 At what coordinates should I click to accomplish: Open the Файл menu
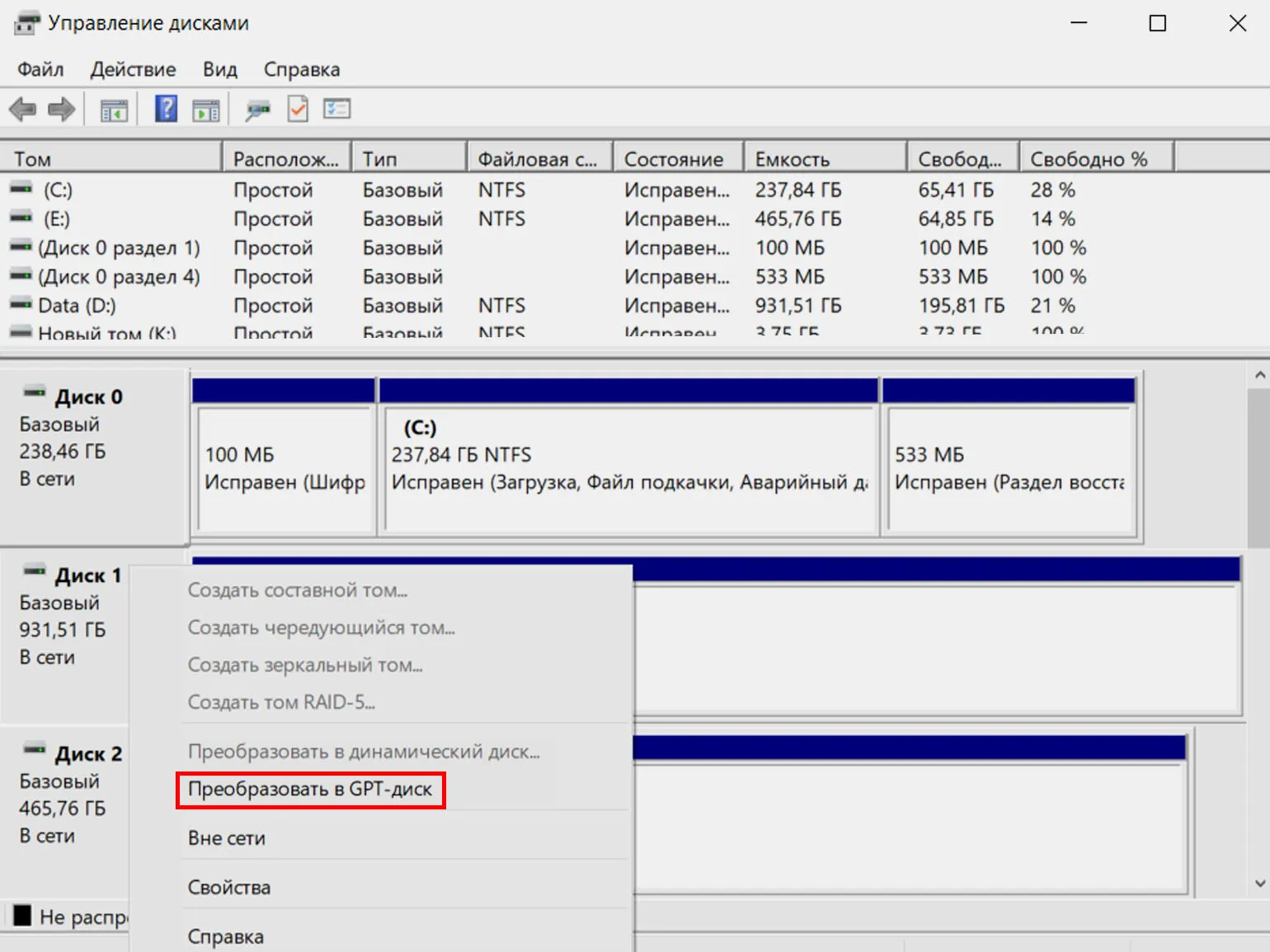(x=40, y=69)
